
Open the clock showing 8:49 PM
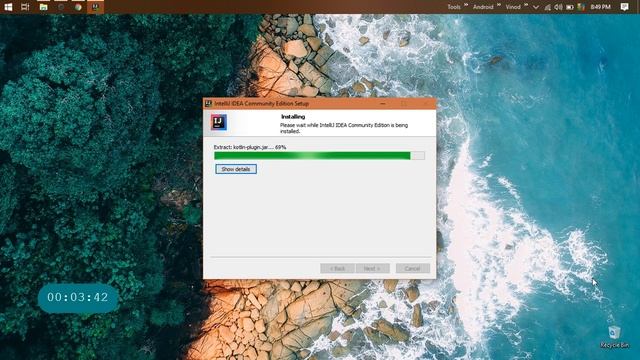pos(600,7)
